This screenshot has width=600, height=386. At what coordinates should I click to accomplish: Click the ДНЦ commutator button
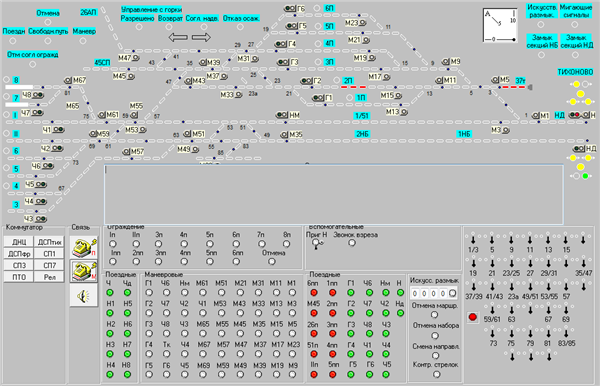point(19,242)
